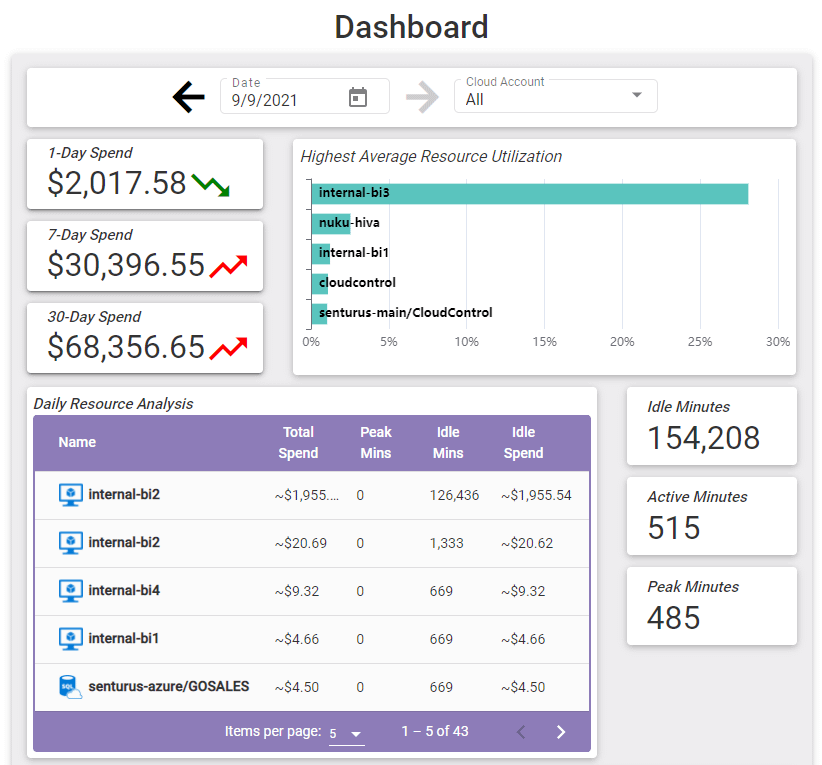Open the Items per page dropdown
822x765 pixels.
point(347,734)
